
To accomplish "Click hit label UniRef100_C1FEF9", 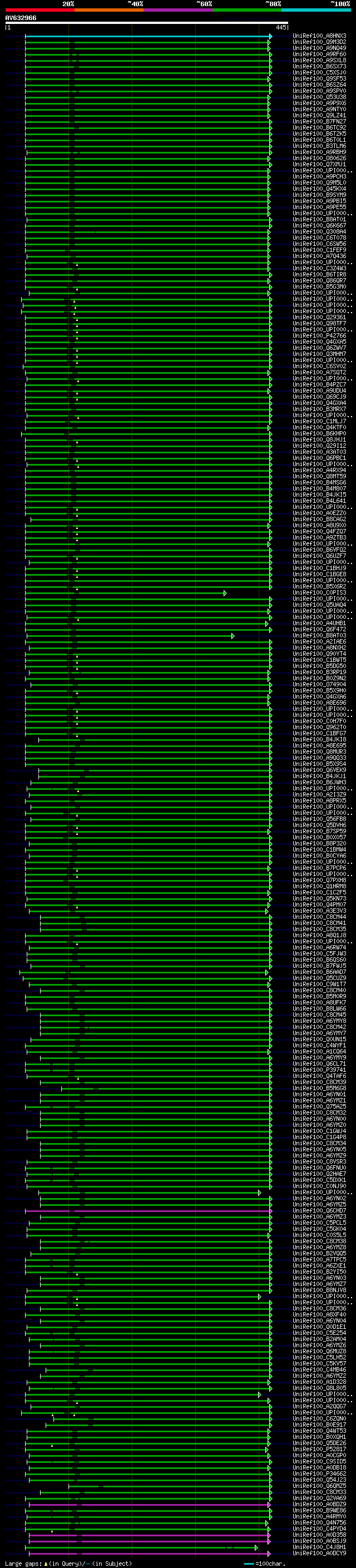I will coord(319,250).
